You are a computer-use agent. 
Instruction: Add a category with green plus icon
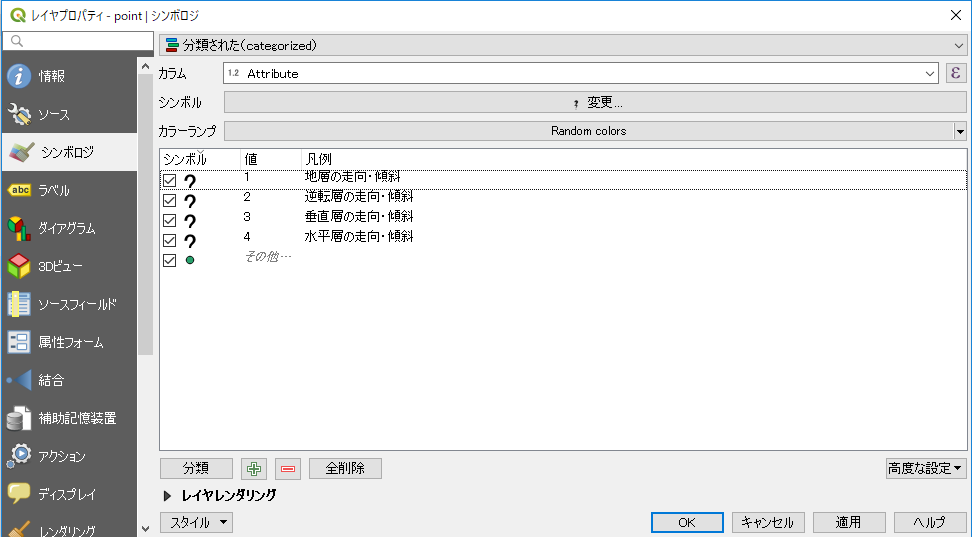point(254,469)
